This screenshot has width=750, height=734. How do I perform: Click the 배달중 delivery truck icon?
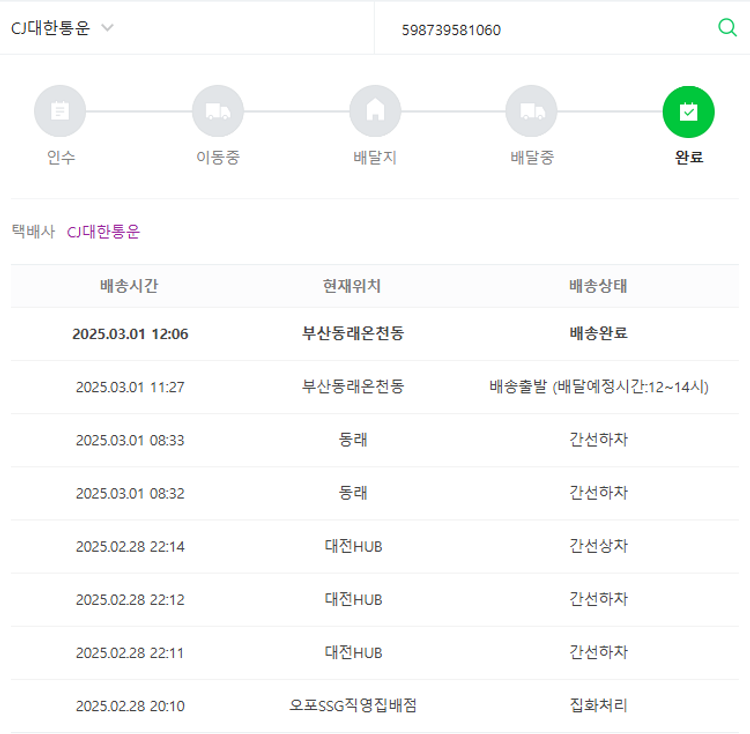(x=531, y=111)
